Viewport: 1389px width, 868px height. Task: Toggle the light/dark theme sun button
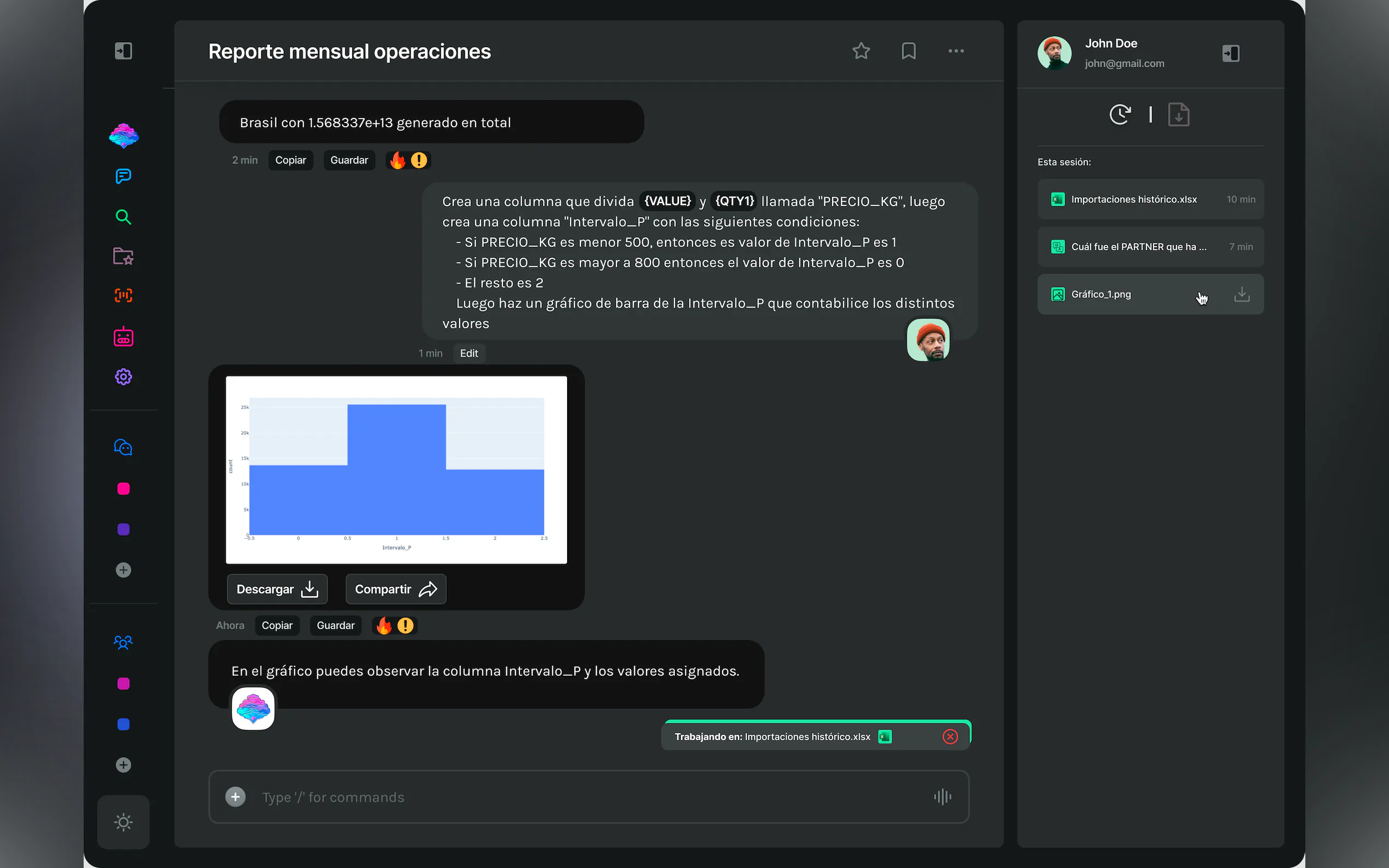pyautogui.click(x=124, y=822)
